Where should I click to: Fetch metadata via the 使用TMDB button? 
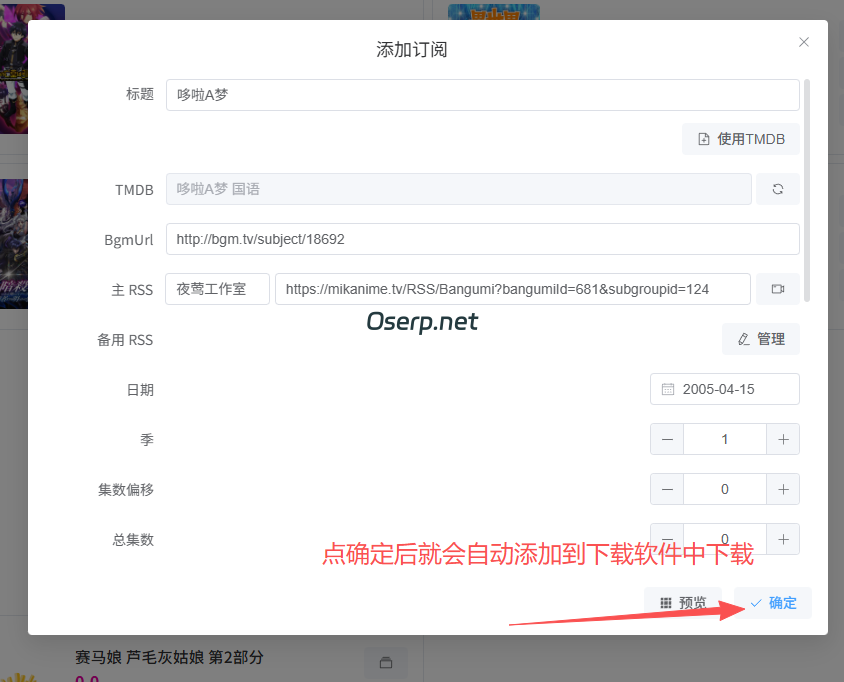coord(740,139)
